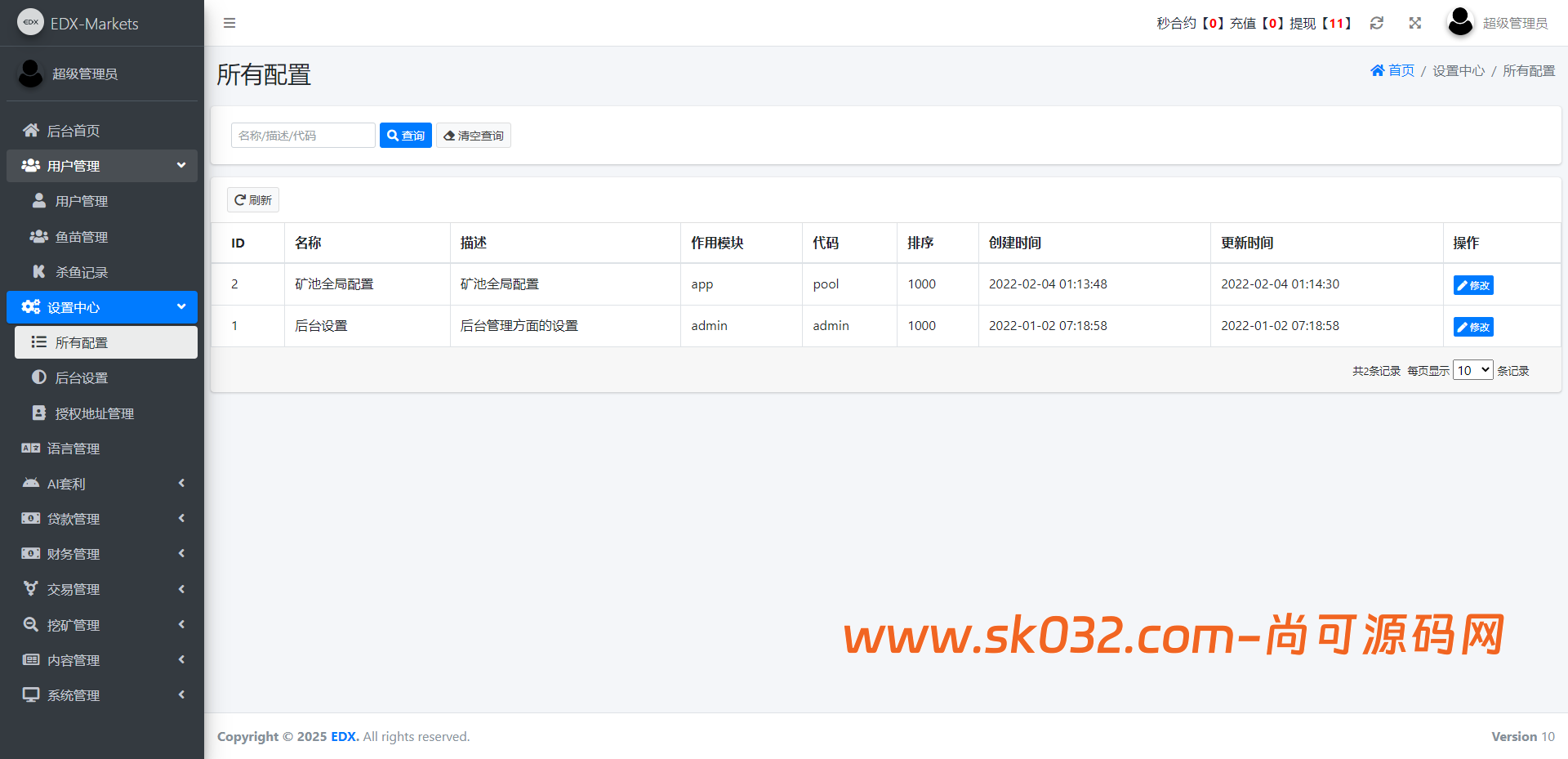Collapse the 用户管理 sidebar group
Screen dimensions: 1568x759
(102, 166)
